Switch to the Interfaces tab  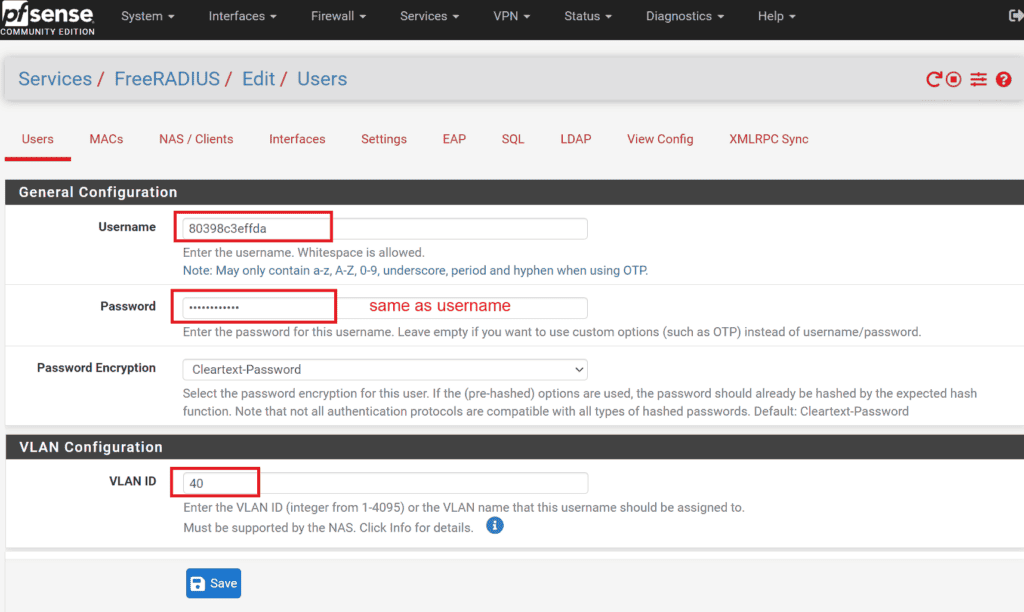tap(297, 139)
